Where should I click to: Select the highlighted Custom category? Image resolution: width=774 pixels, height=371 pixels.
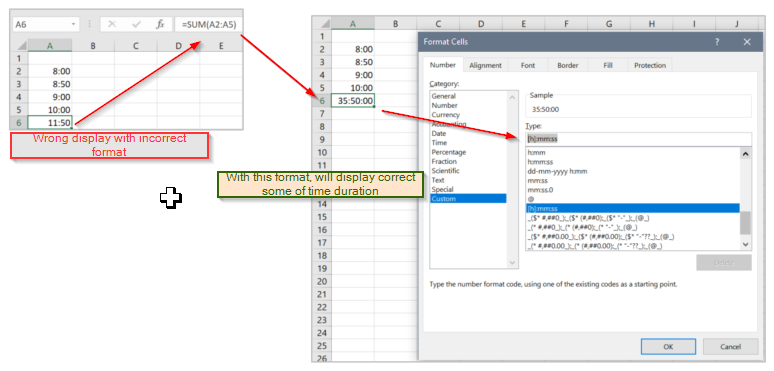[468, 199]
